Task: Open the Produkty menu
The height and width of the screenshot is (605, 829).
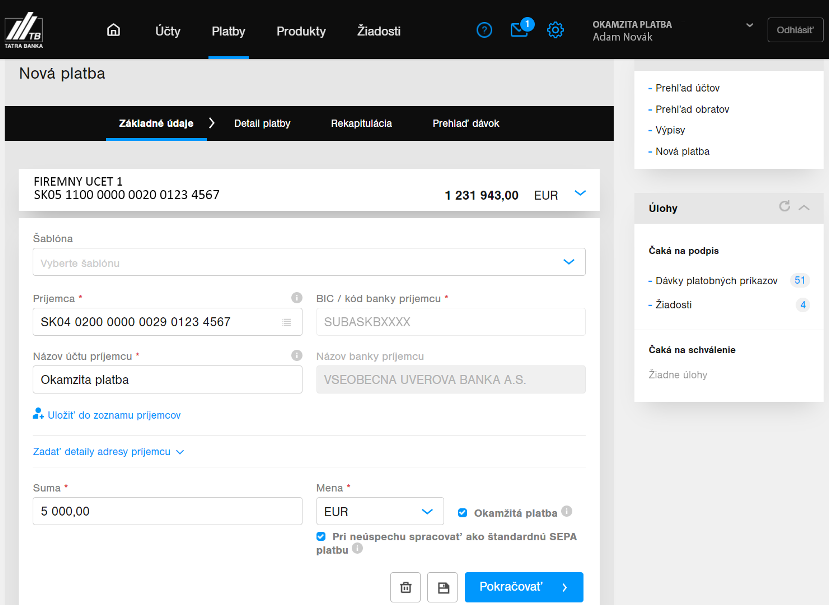Action: (x=301, y=31)
